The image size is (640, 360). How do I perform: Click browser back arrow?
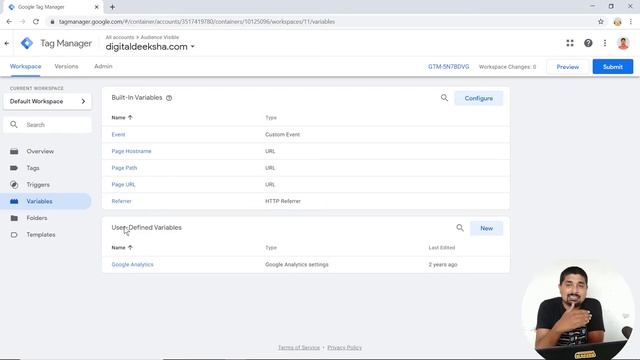tap(9, 22)
